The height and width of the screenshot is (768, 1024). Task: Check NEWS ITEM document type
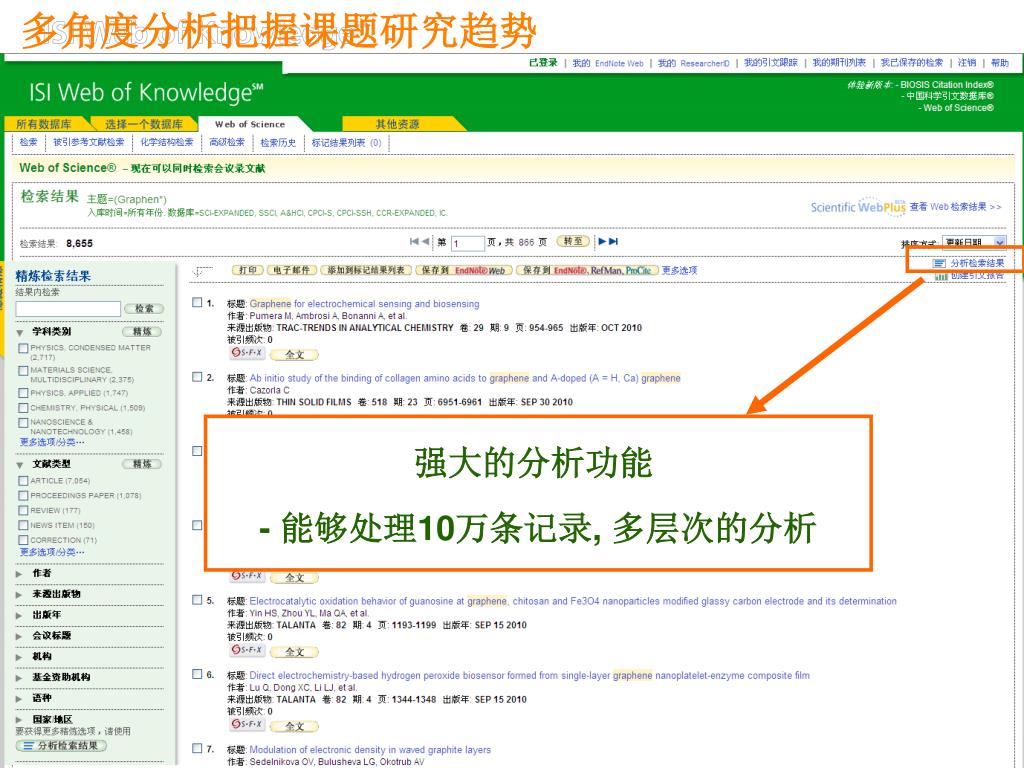(24, 525)
